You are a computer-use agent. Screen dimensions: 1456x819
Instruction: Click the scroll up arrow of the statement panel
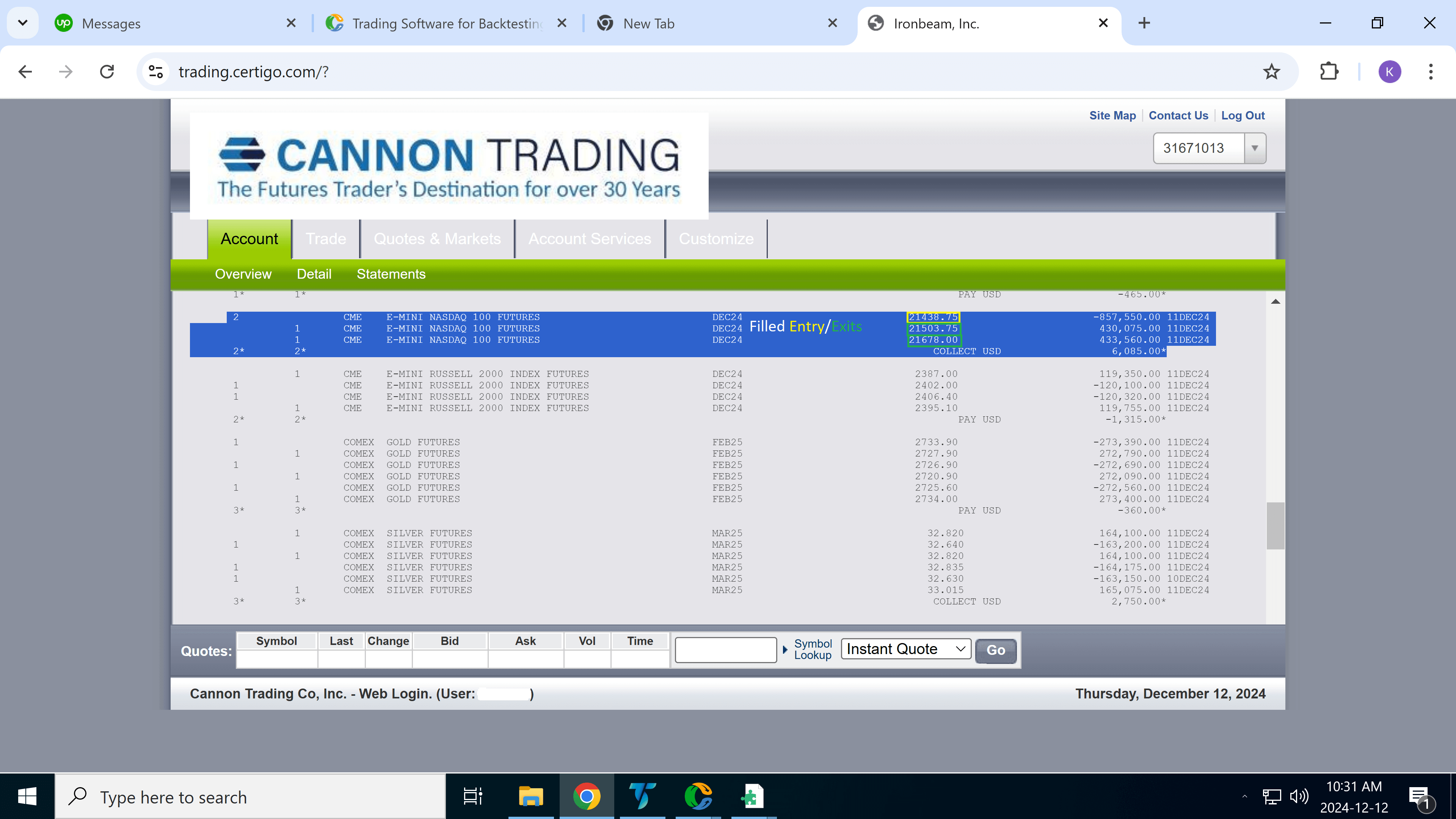(1275, 301)
